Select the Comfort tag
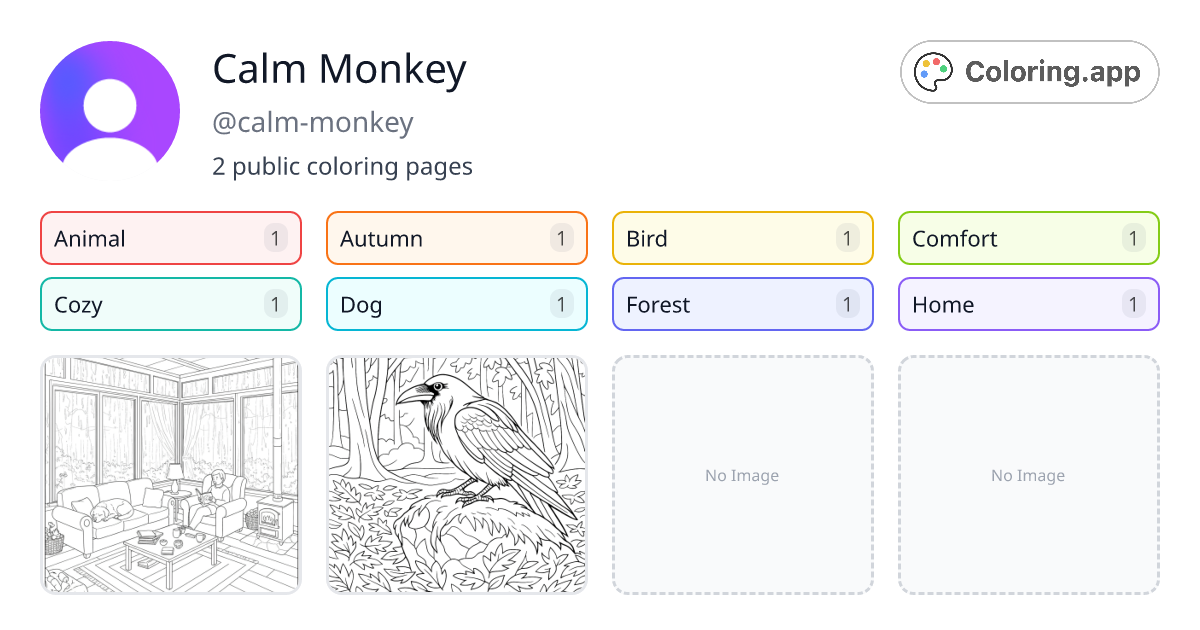The height and width of the screenshot is (630, 1200). (1028, 238)
